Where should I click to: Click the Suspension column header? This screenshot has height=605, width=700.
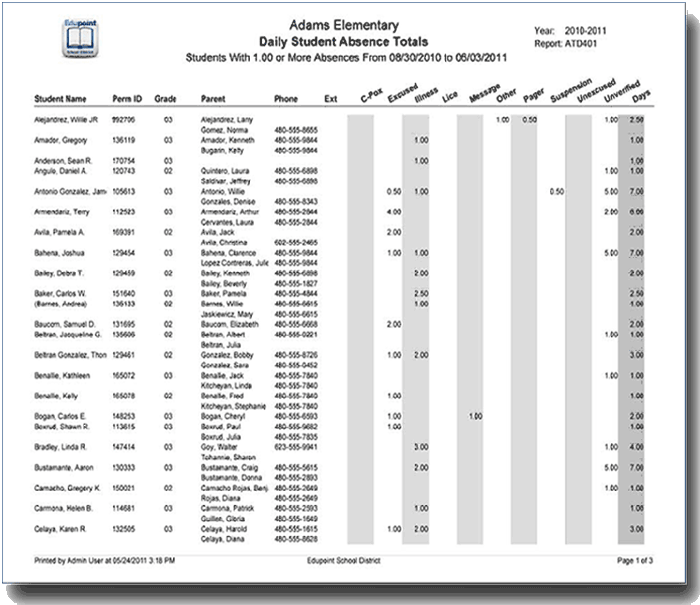click(571, 90)
